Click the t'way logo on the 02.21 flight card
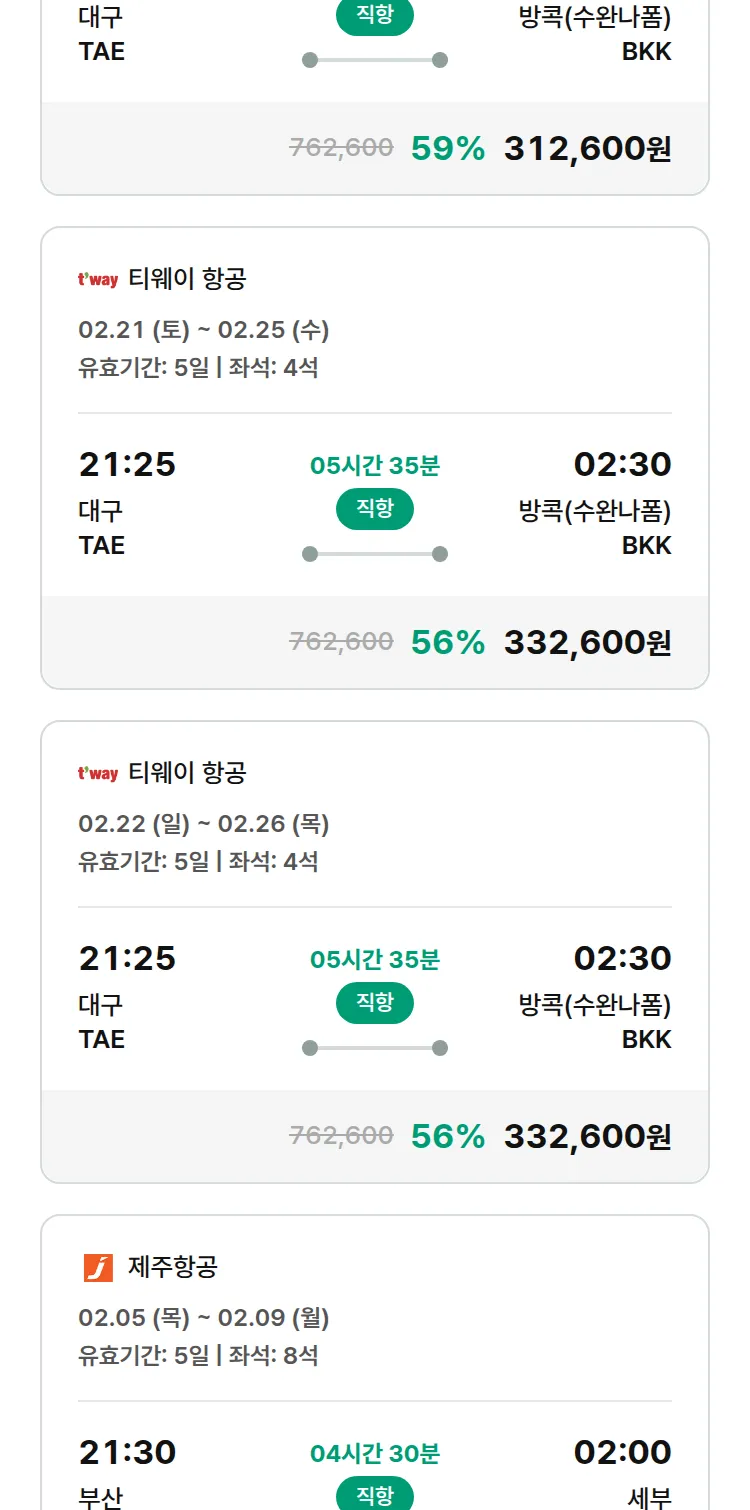 point(98,280)
